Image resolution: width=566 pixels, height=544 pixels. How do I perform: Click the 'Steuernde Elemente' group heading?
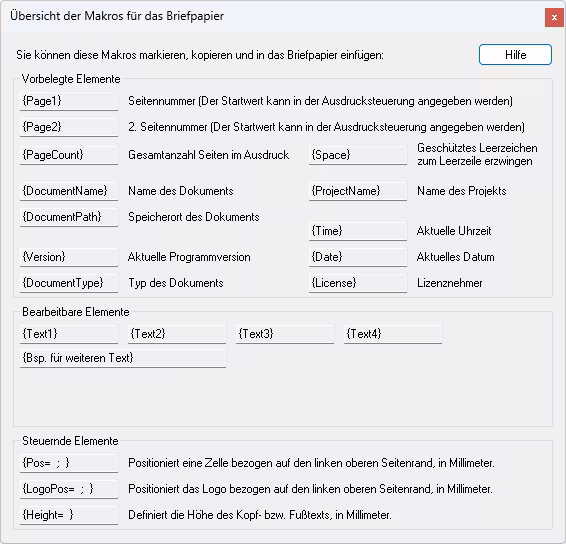(x=70, y=441)
